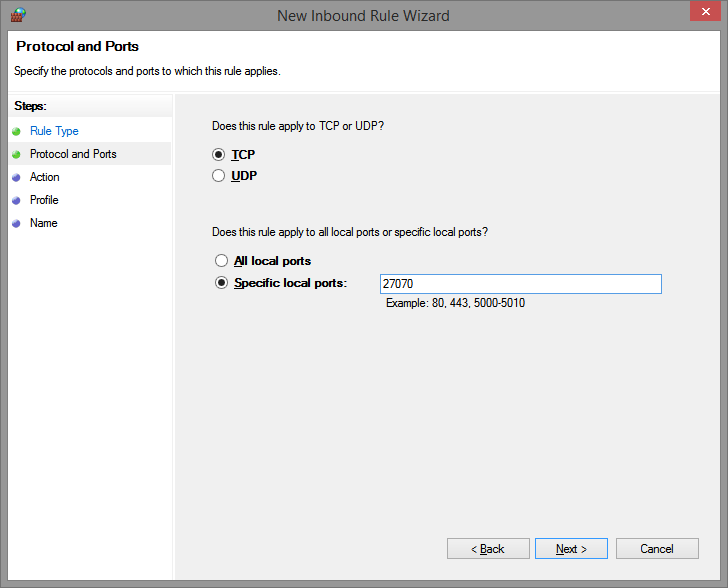
Task: Click the blue bullet beside Profile
Action: coord(16,200)
